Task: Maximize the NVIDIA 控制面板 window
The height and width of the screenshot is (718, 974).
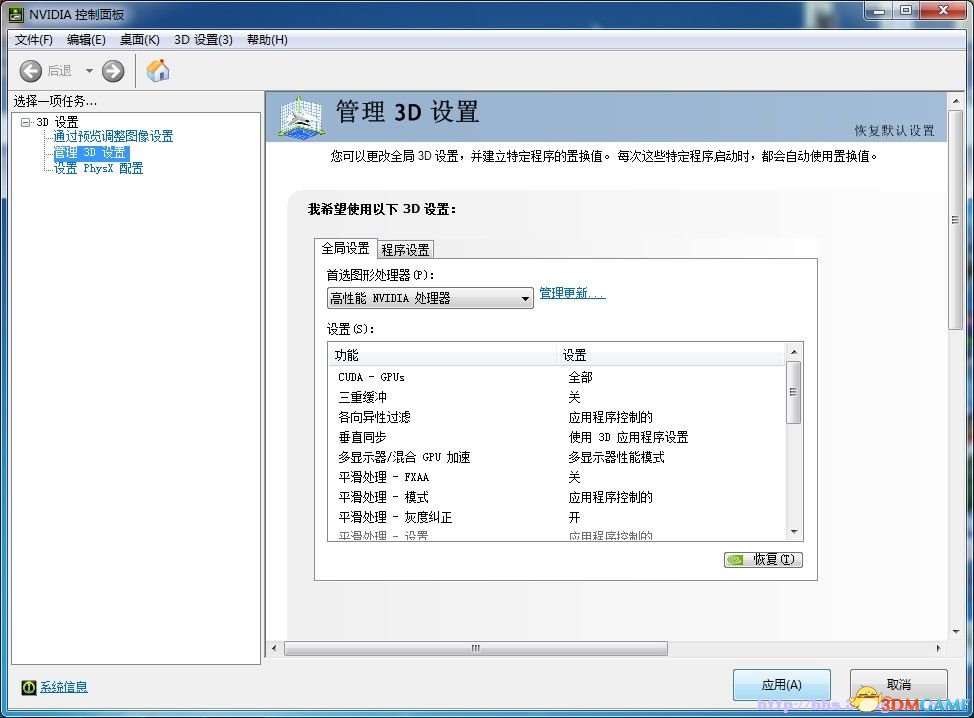Action: click(906, 11)
